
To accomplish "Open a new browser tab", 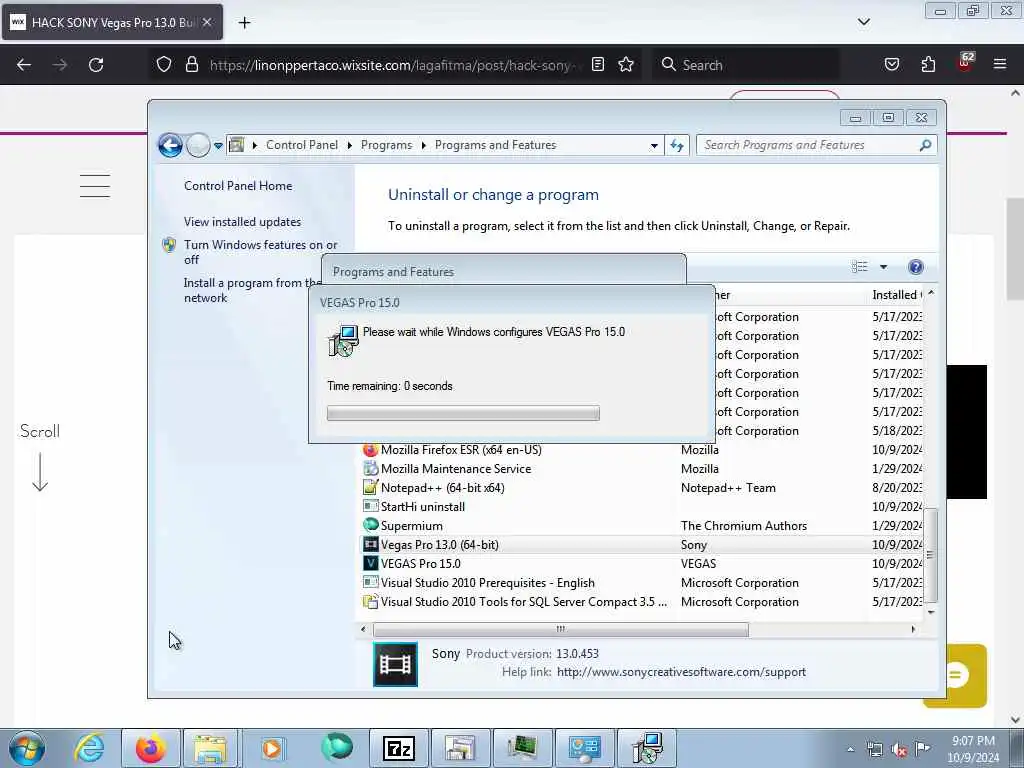I will (x=244, y=23).
